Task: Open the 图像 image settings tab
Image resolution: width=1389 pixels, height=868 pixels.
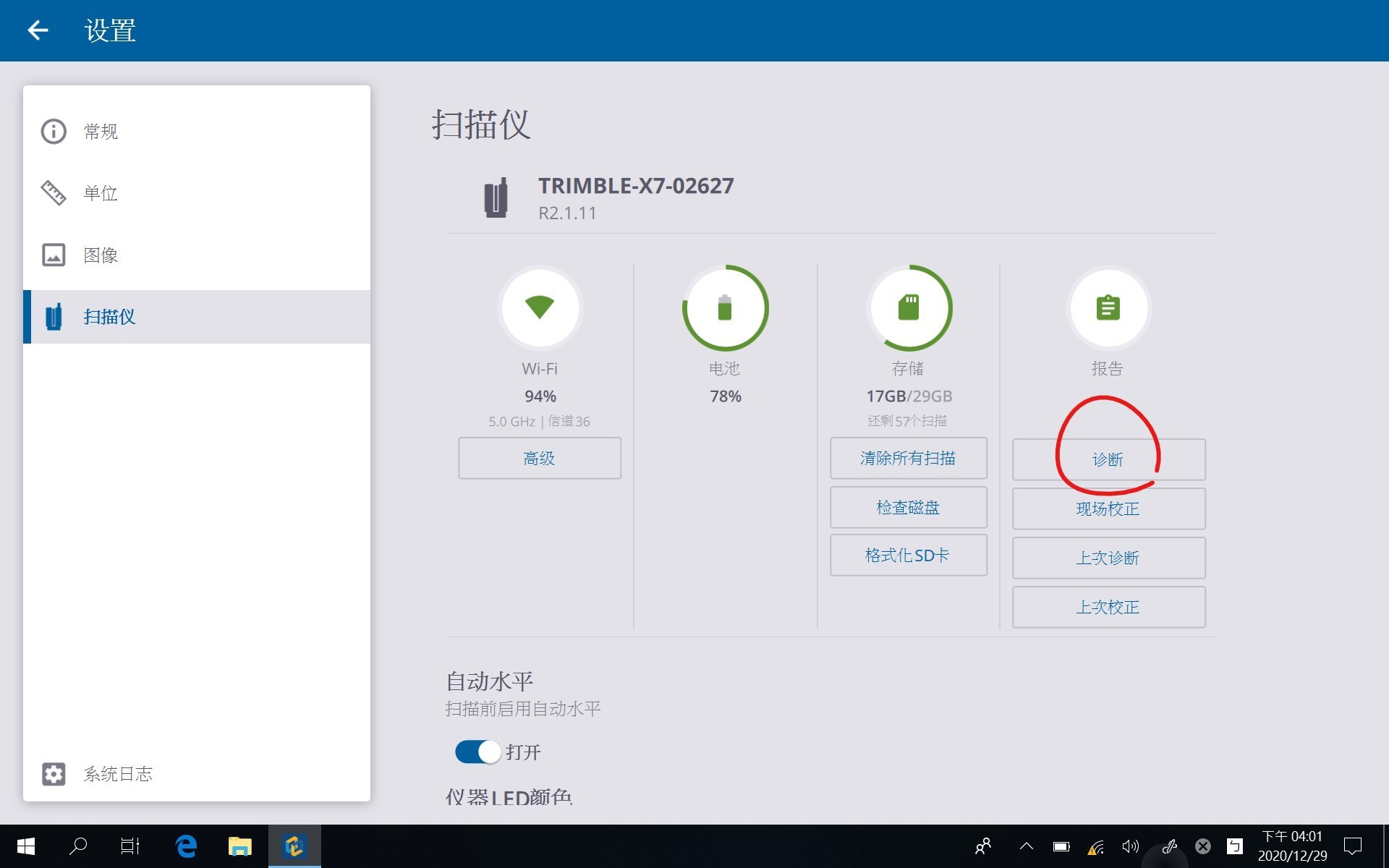Action: click(197, 255)
